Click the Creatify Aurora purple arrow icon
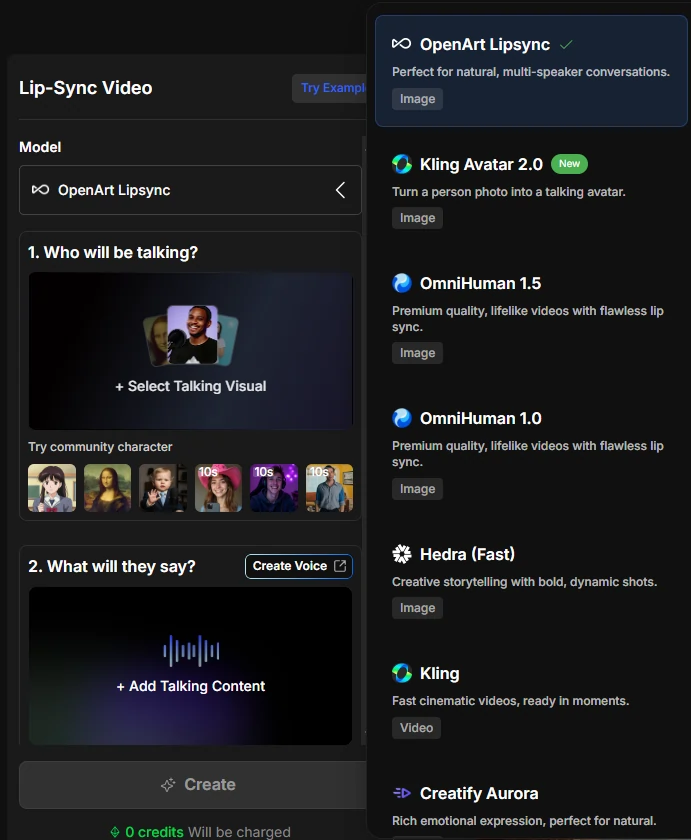The width and height of the screenshot is (691, 840). coord(402,793)
